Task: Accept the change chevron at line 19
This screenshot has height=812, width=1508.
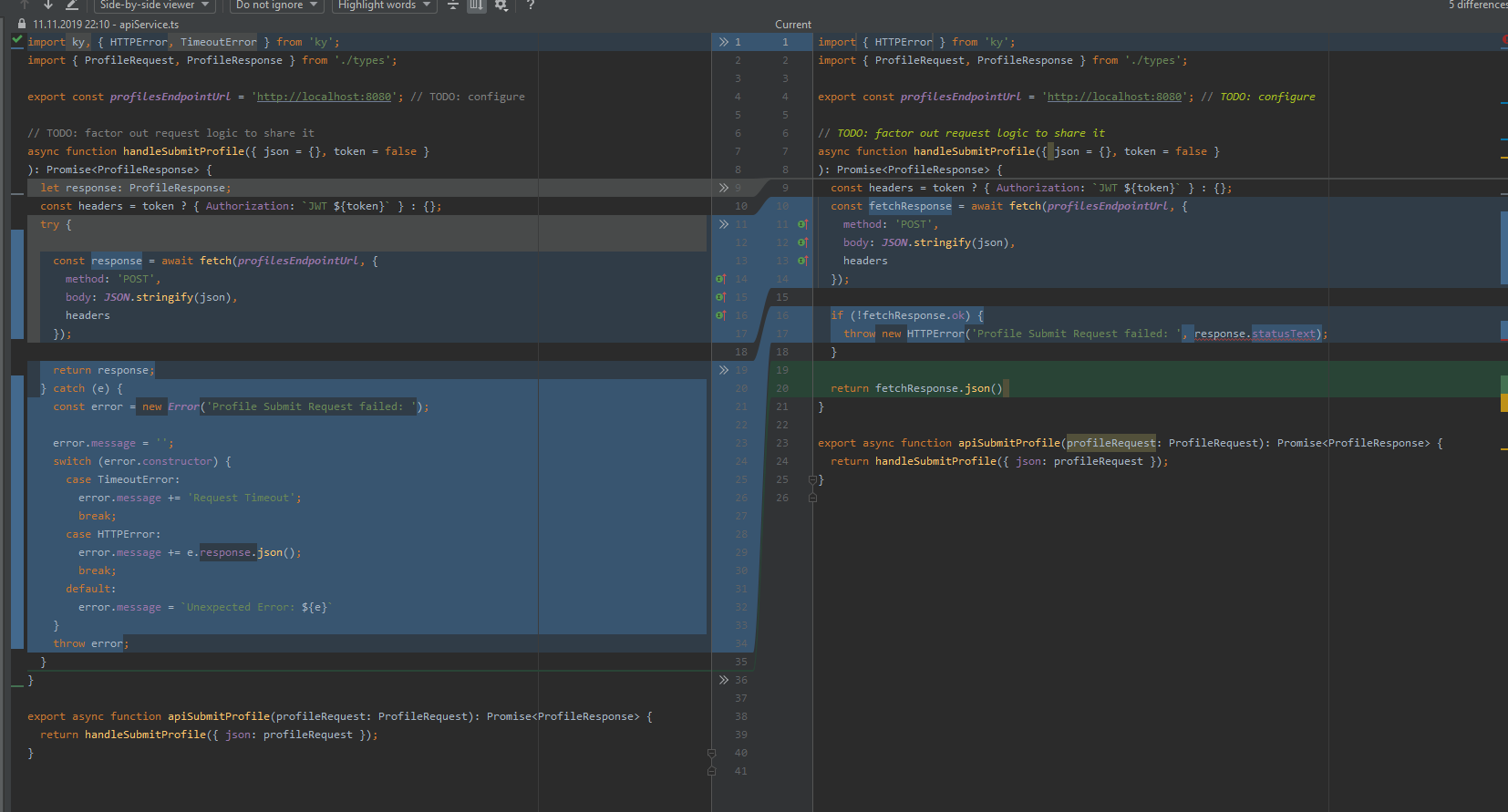Action: [x=723, y=370]
